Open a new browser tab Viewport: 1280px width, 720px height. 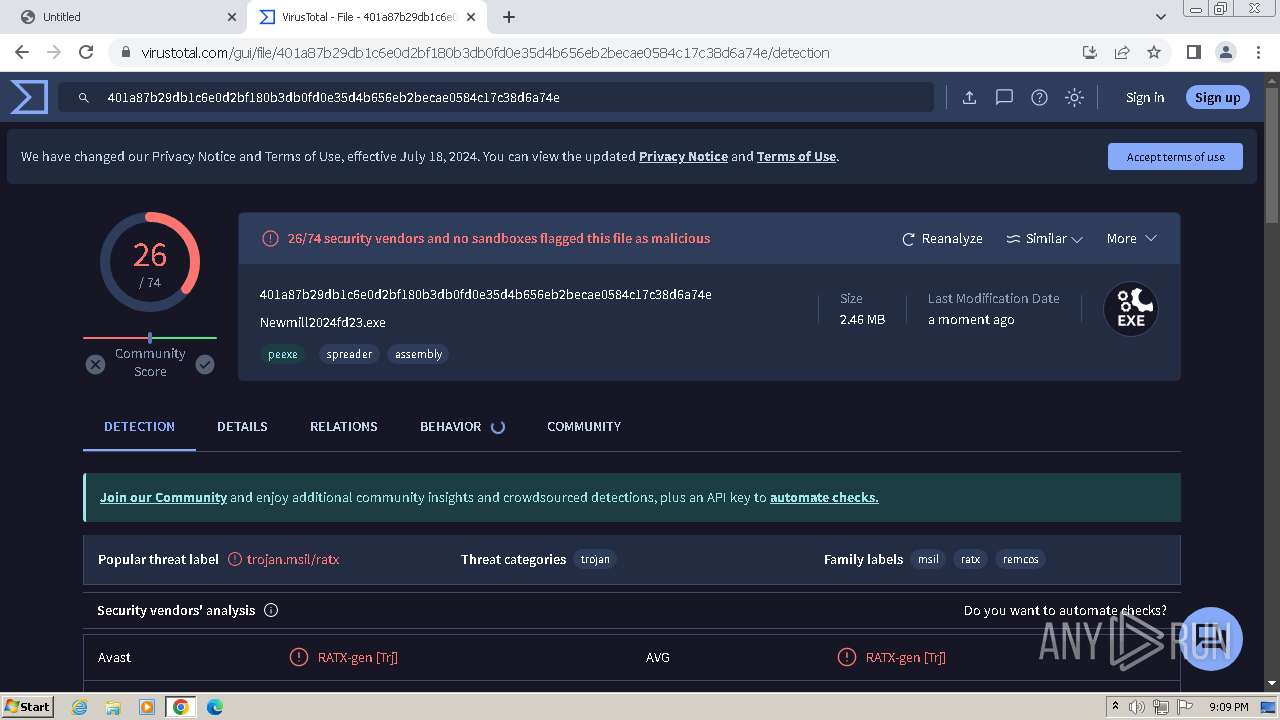click(509, 17)
